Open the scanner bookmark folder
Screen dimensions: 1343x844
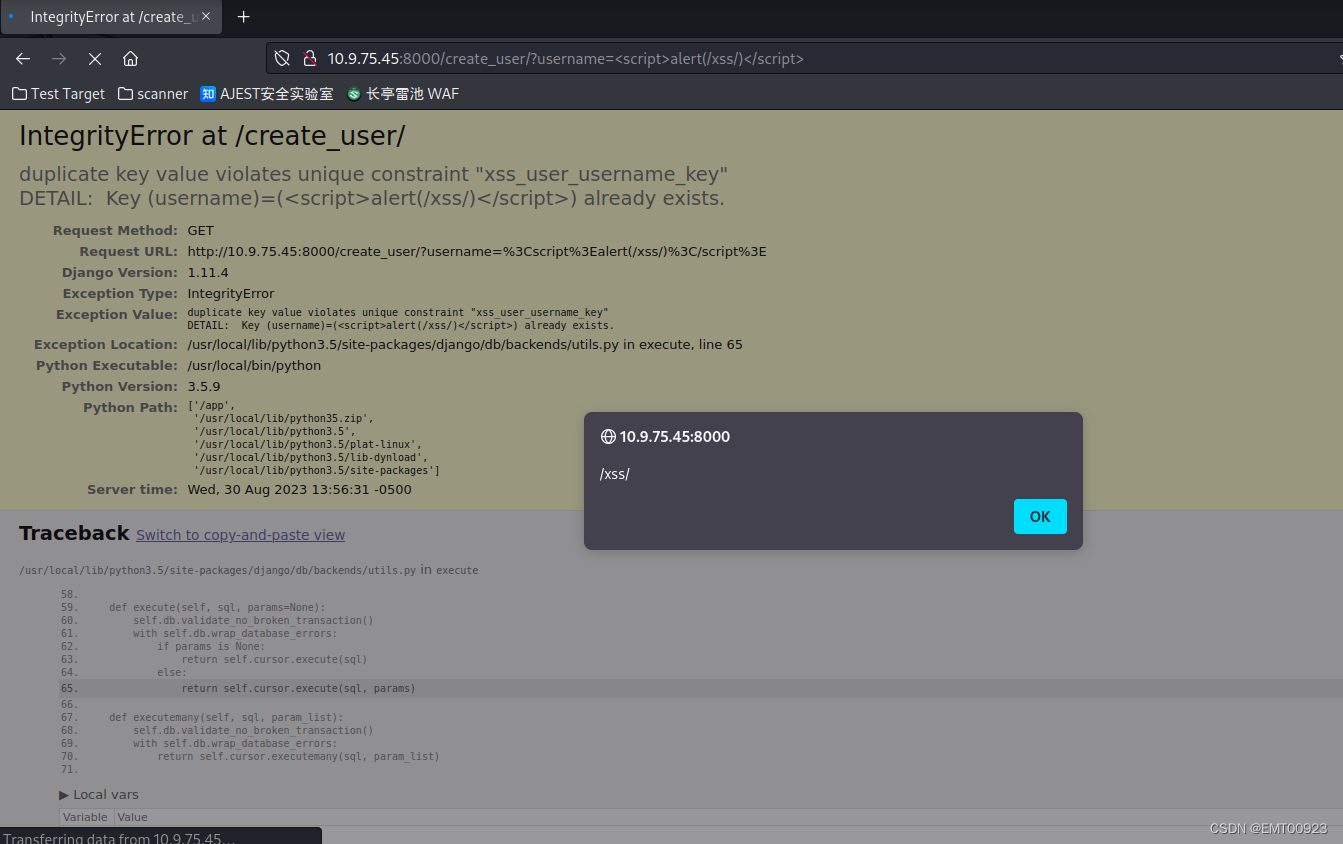tap(153, 93)
